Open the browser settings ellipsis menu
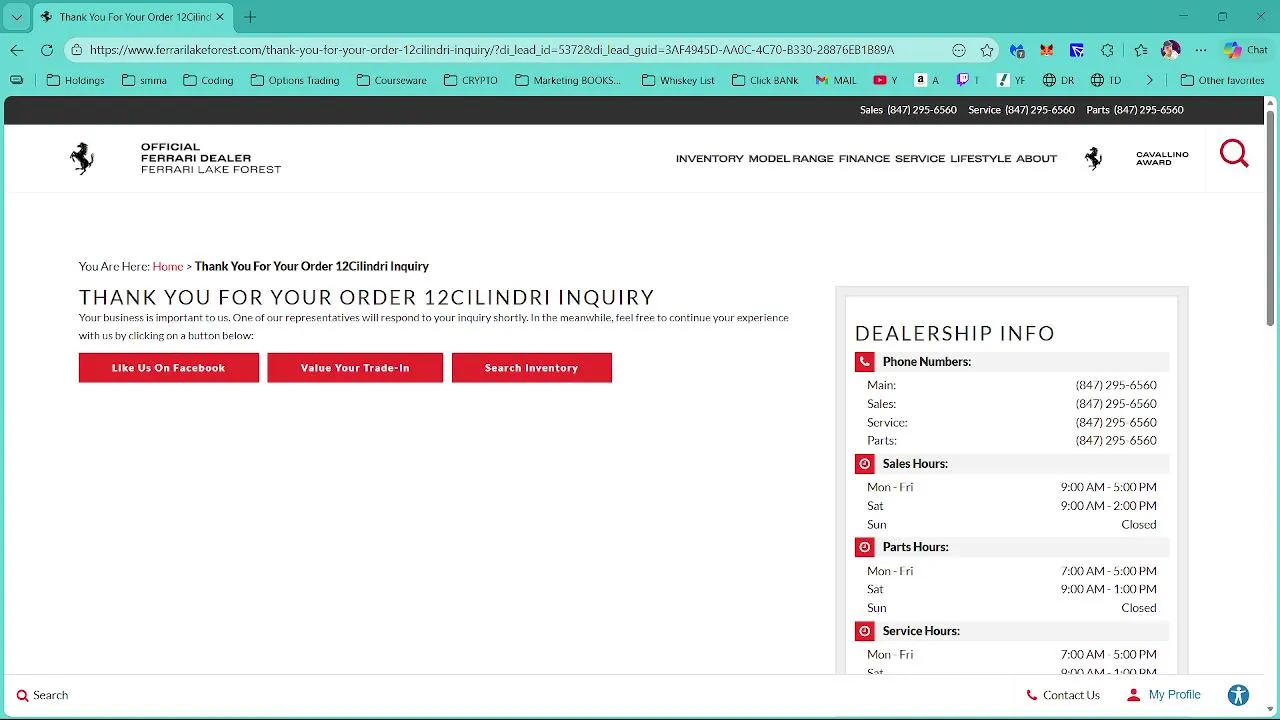 (1201, 50)
